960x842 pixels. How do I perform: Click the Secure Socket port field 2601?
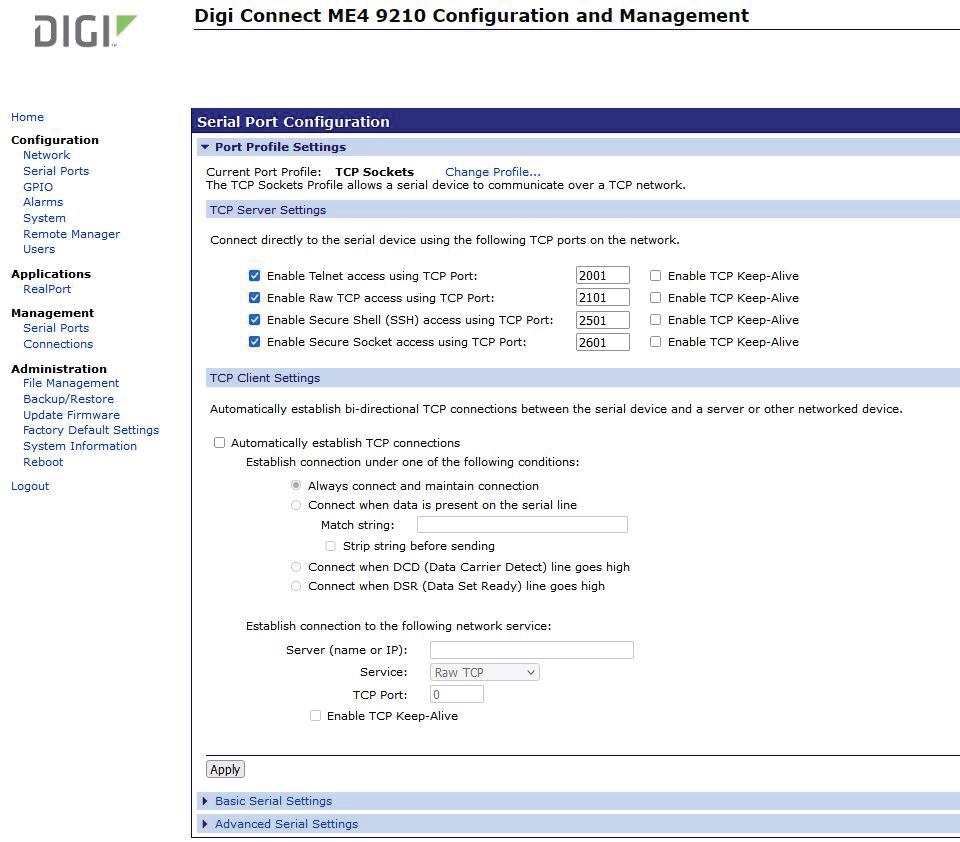pos(602,342)
